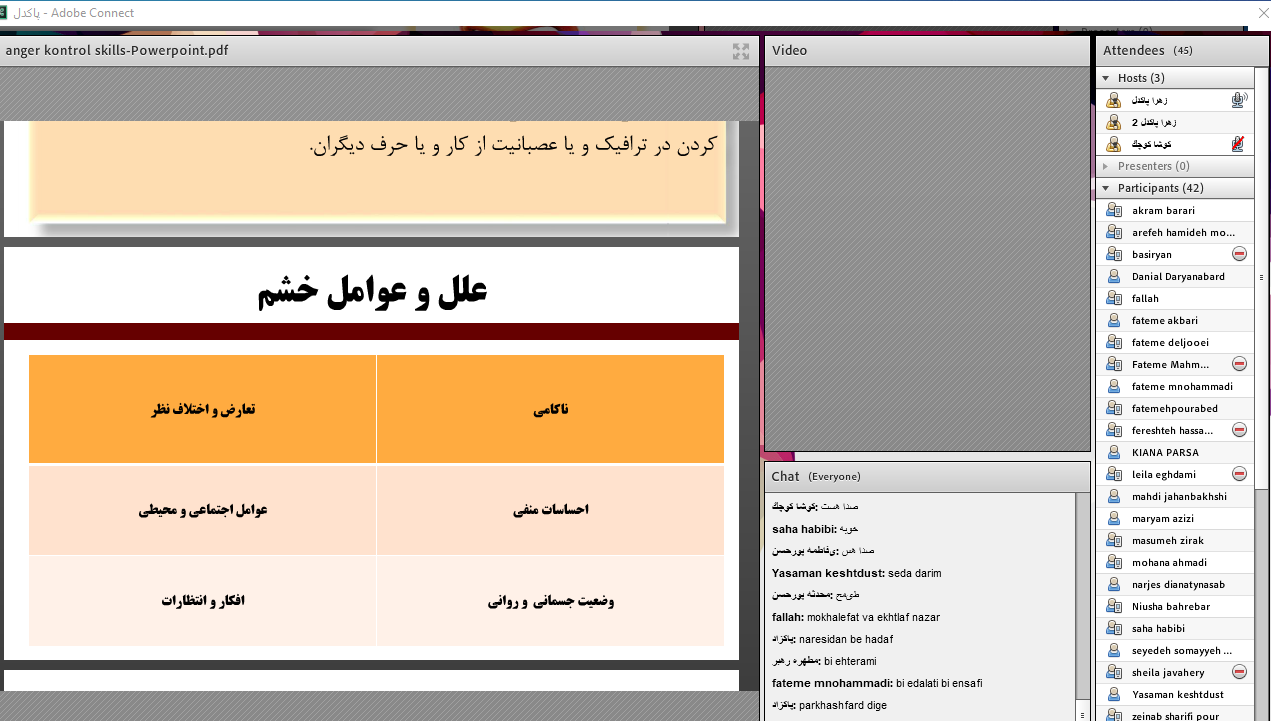Screen dimensions: 1271x721
Task: Click the muted microphone icon of third host
Action: (1239, 144)
